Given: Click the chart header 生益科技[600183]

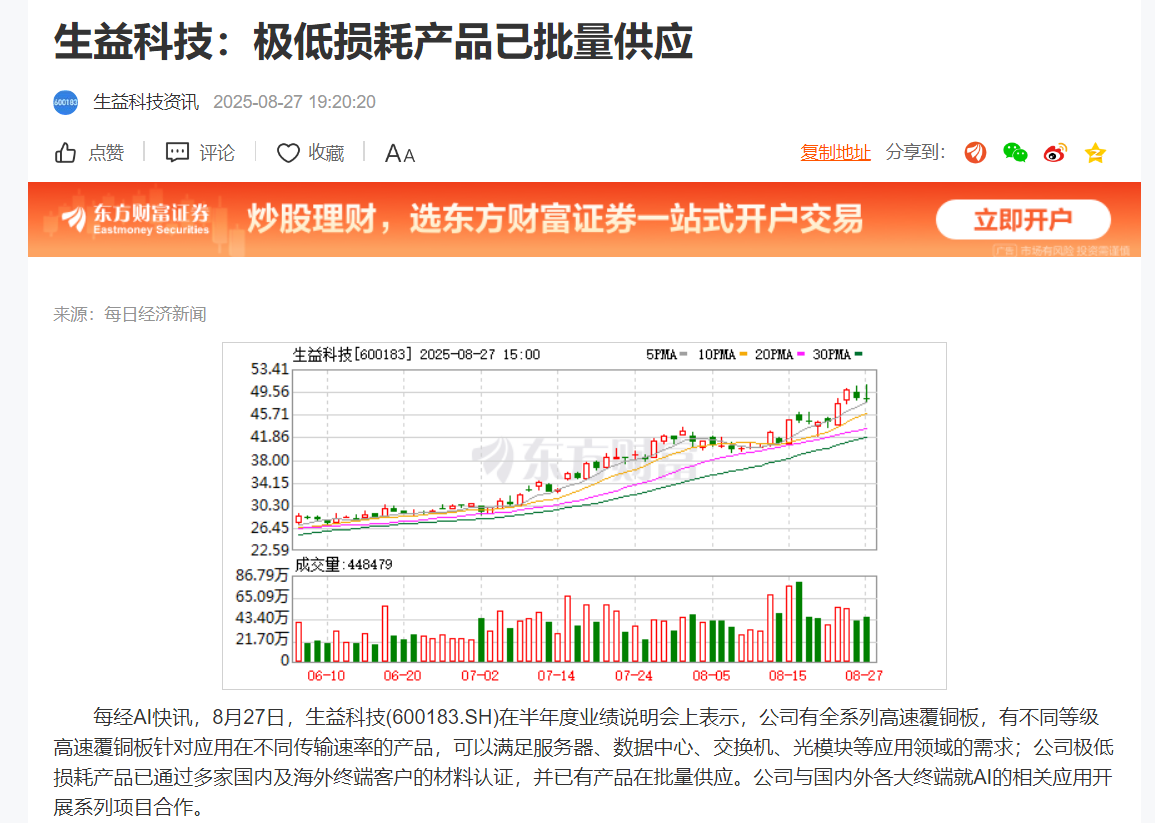Looking at the screenshot, I should [353, 354].
